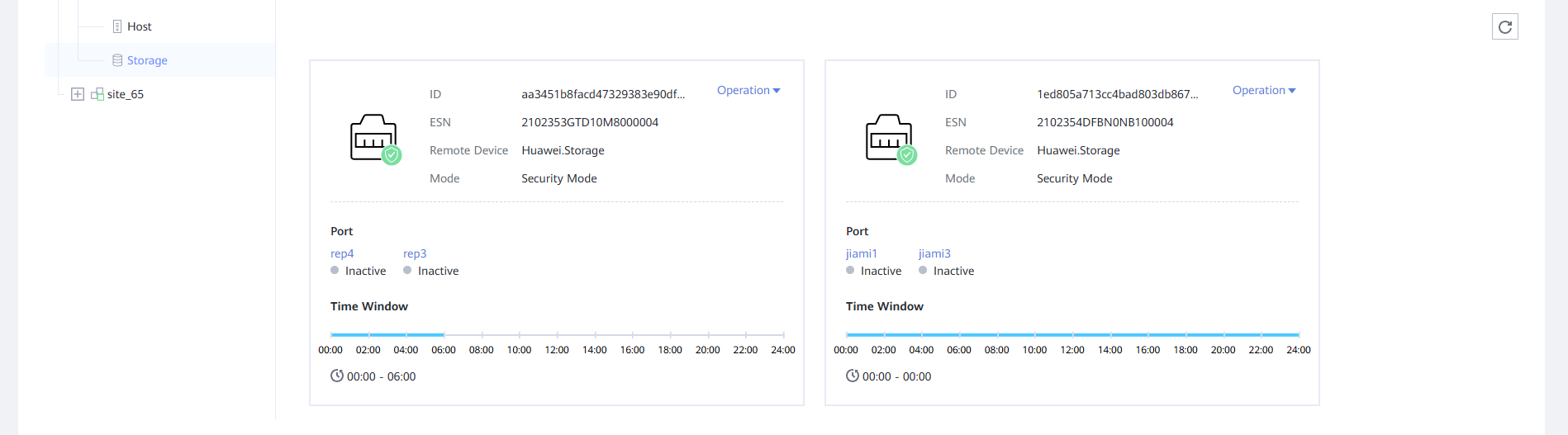The image size is (1568, 435).
Task: Click the Storage database icon in tree
Action: pyautogui.click(x=117, y=60)
